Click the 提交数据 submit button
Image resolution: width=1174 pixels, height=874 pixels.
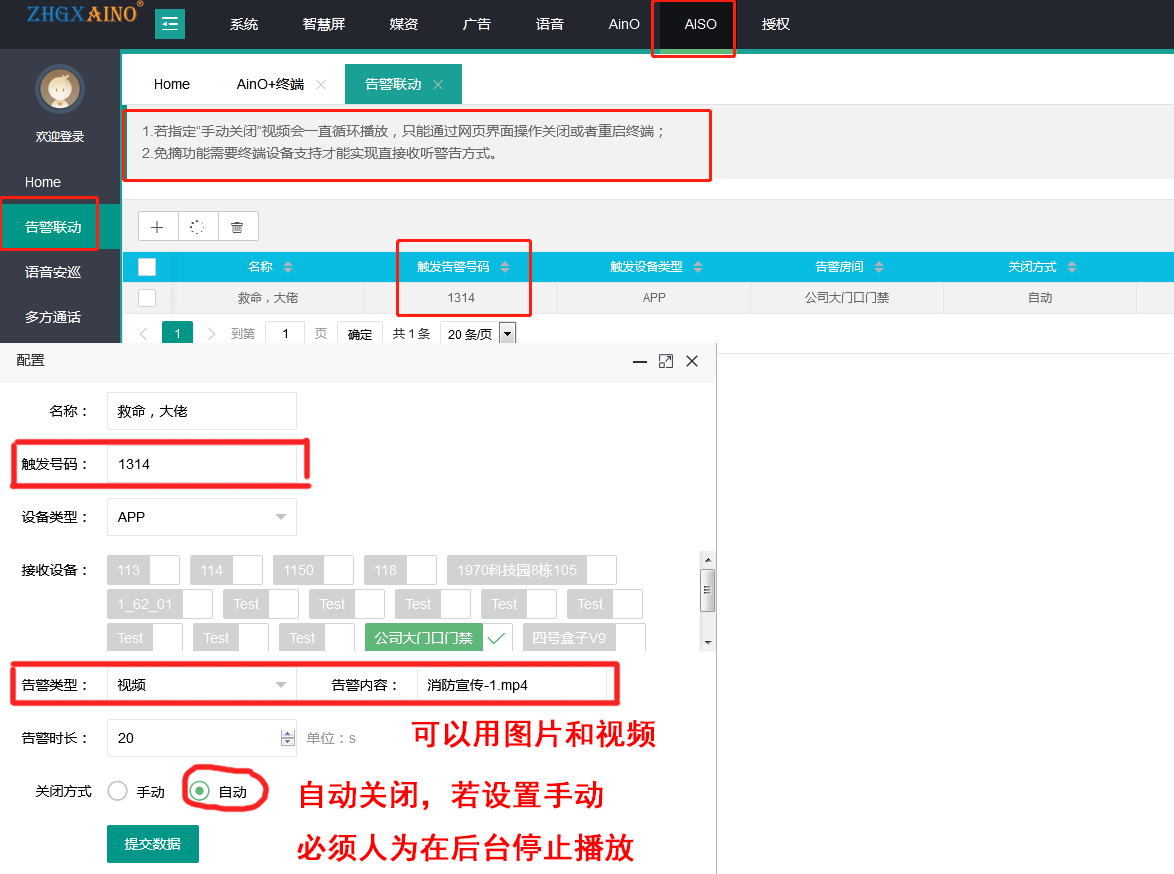point(152,844)
